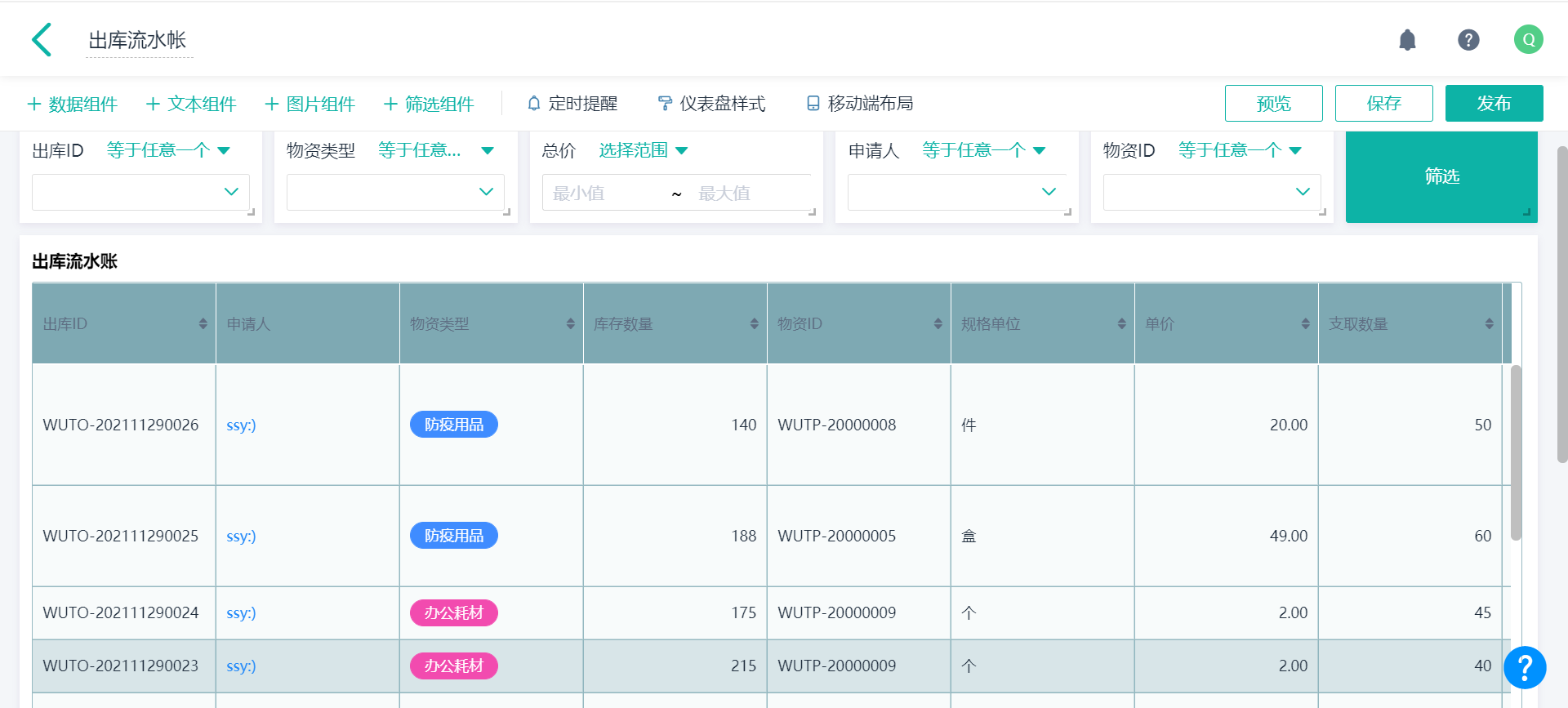The height and width of the screenshot is (708, 1568).
Task: Sort the table by 出库ID column
Action: pos(203,324)
